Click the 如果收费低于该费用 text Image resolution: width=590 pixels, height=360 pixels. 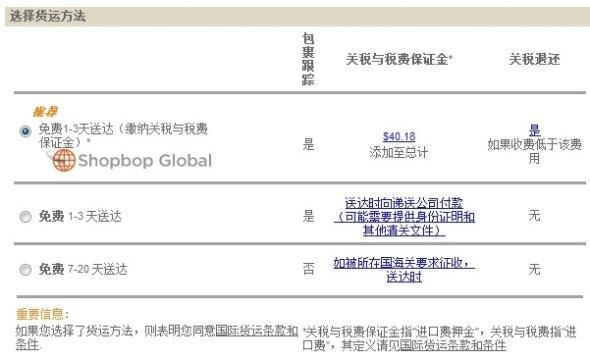(x=534, y=151)
